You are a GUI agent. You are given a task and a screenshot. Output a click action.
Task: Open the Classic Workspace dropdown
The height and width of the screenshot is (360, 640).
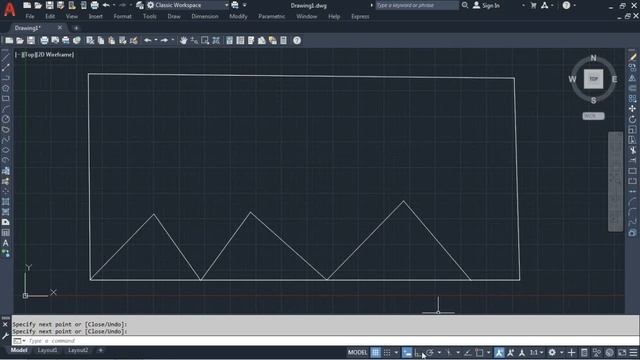coord(188,5)
